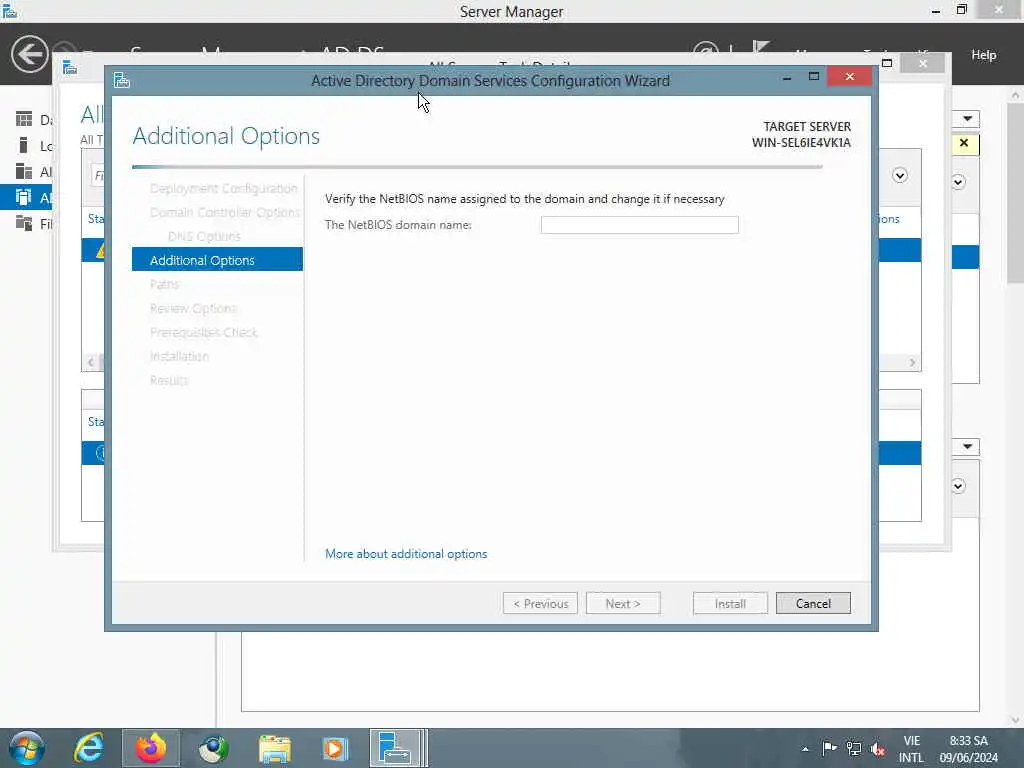Open the lower-right Tasks dropdown arrow
This screenshot has width=1024, height=768.
tap(967, 447)
